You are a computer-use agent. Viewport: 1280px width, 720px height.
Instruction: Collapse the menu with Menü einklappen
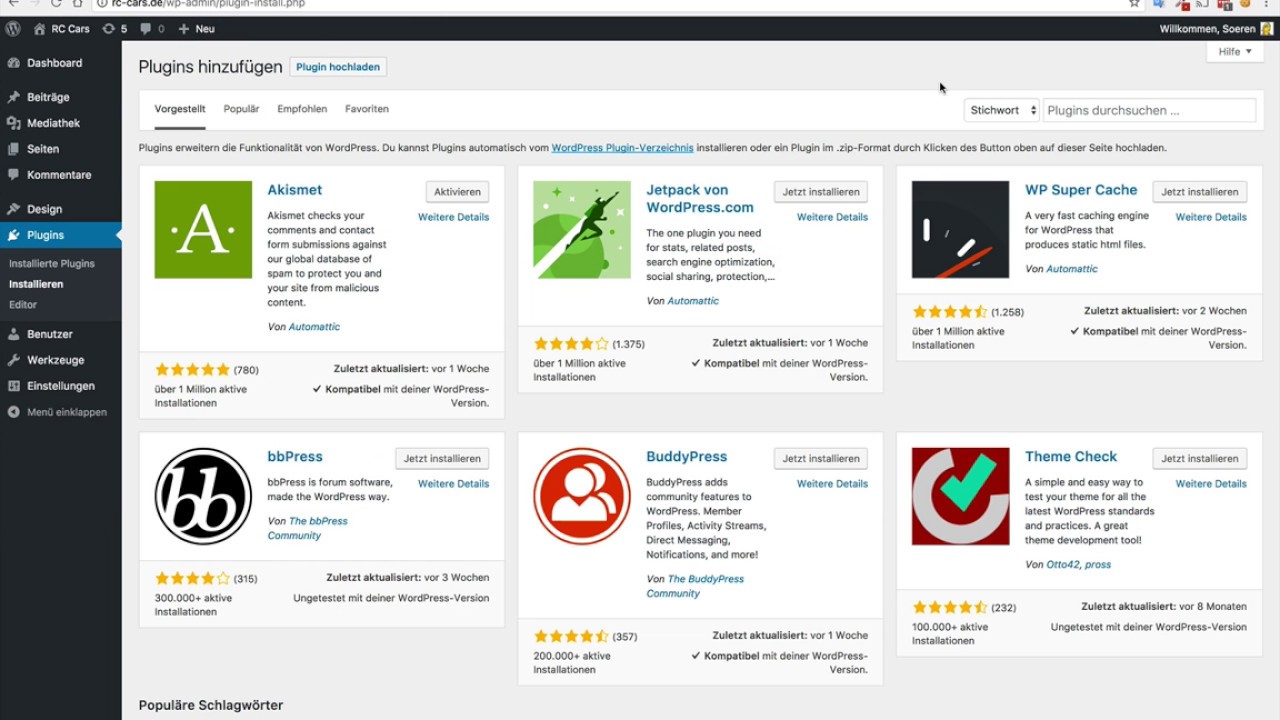tap(61, 412)
